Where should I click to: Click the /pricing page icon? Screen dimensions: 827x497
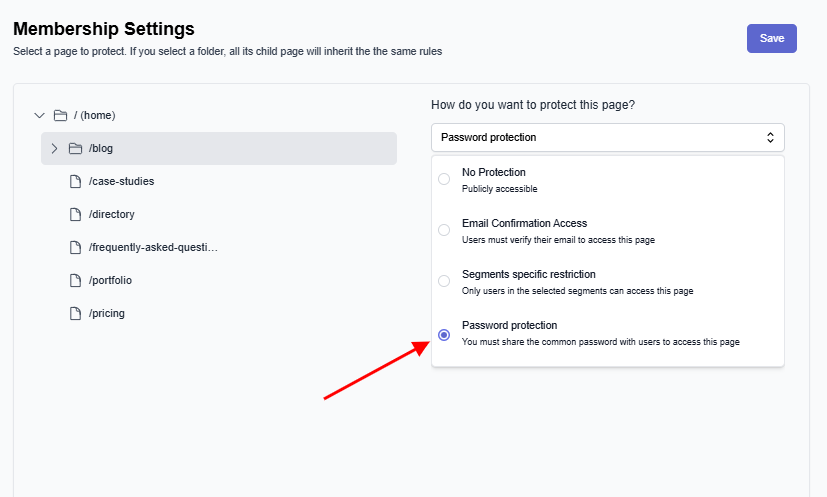pos(74,313)
